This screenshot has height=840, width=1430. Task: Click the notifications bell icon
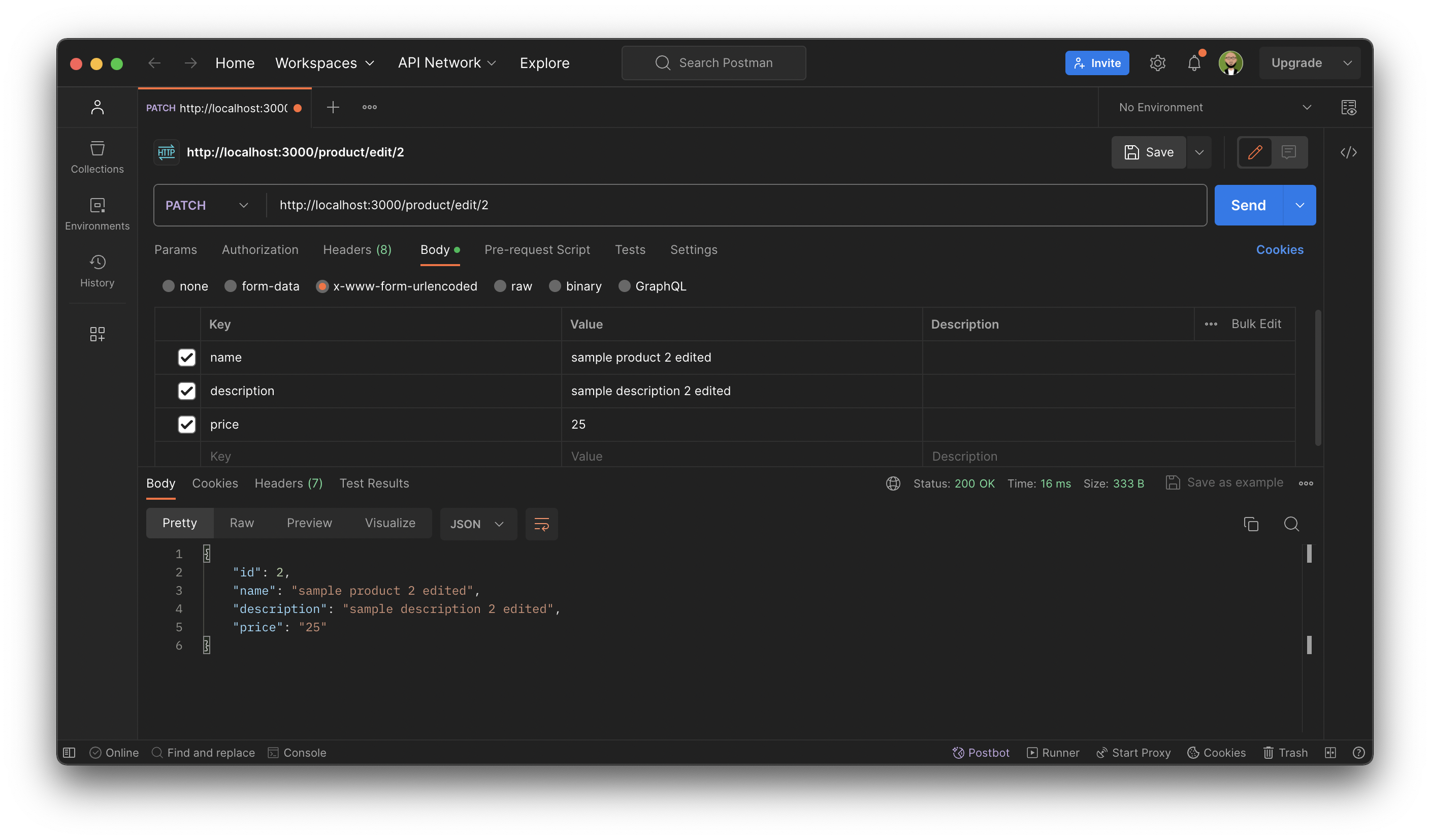1194,63
